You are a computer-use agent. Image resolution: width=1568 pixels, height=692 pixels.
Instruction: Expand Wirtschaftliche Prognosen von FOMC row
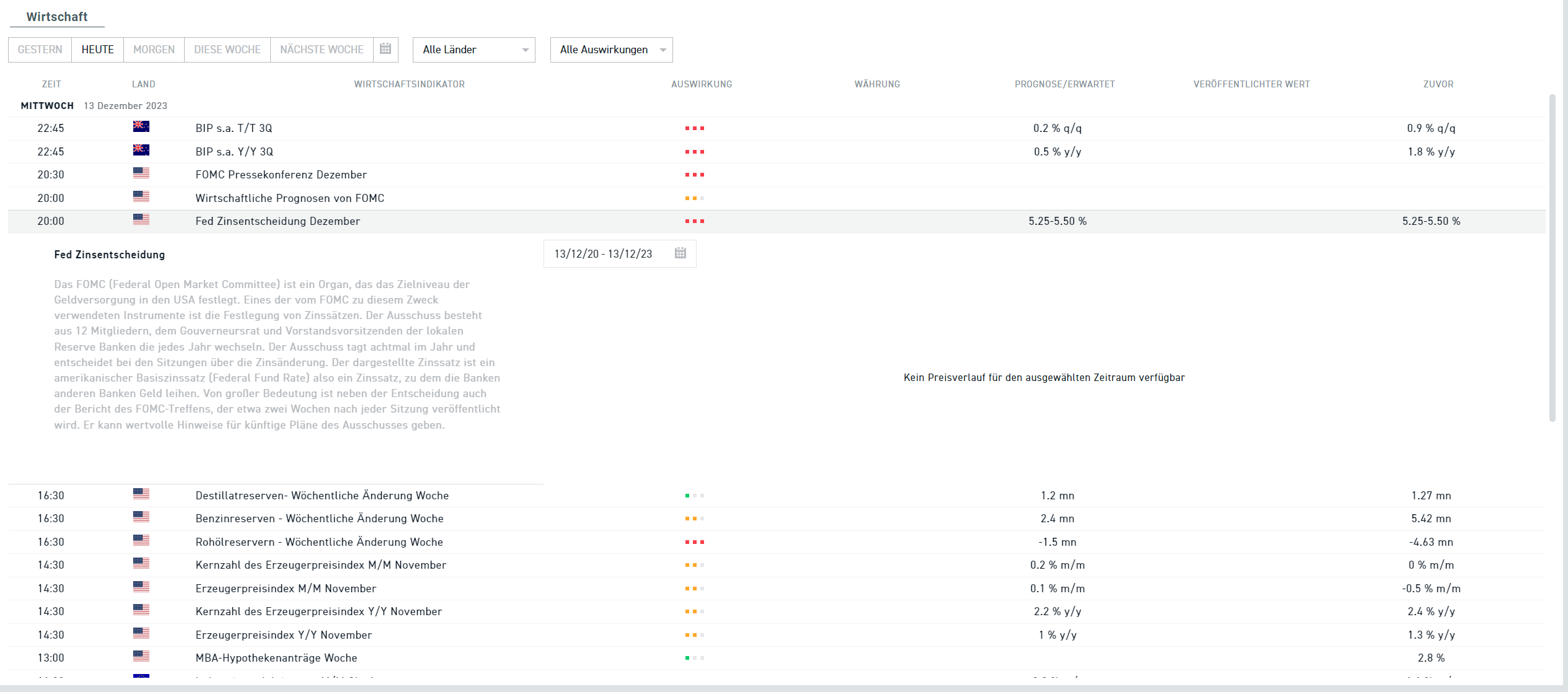coord(289,198)
